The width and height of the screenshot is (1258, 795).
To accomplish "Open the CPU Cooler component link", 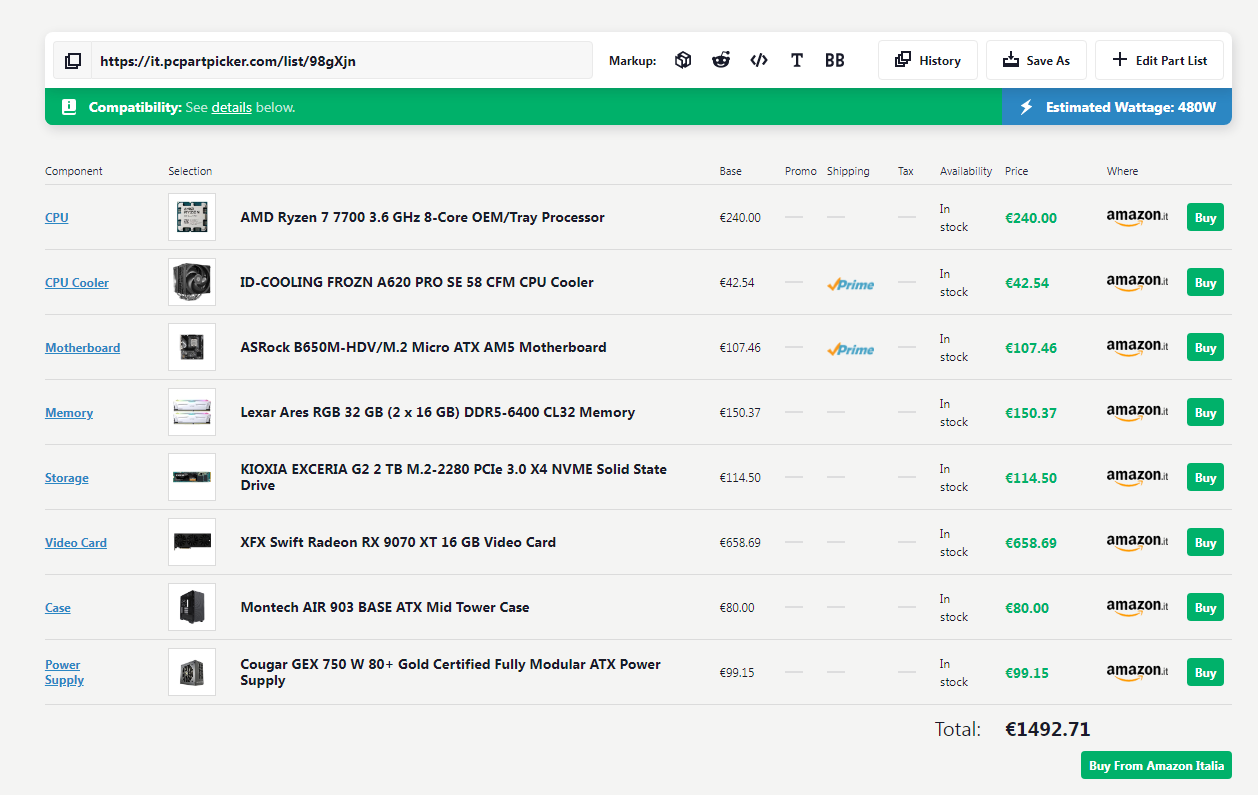I will tap(77, 283).
